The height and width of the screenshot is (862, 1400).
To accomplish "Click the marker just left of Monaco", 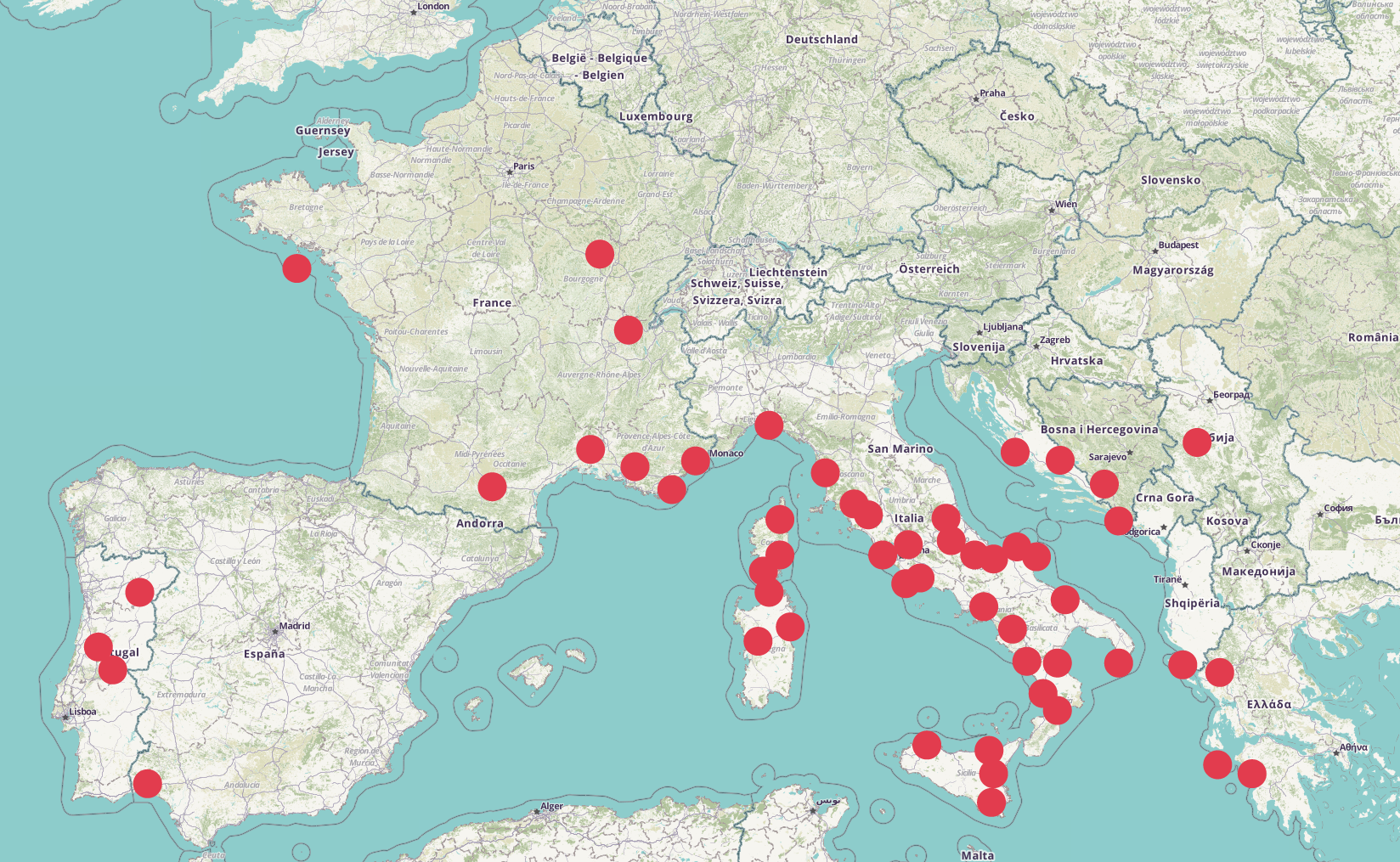I will point(695,461).
